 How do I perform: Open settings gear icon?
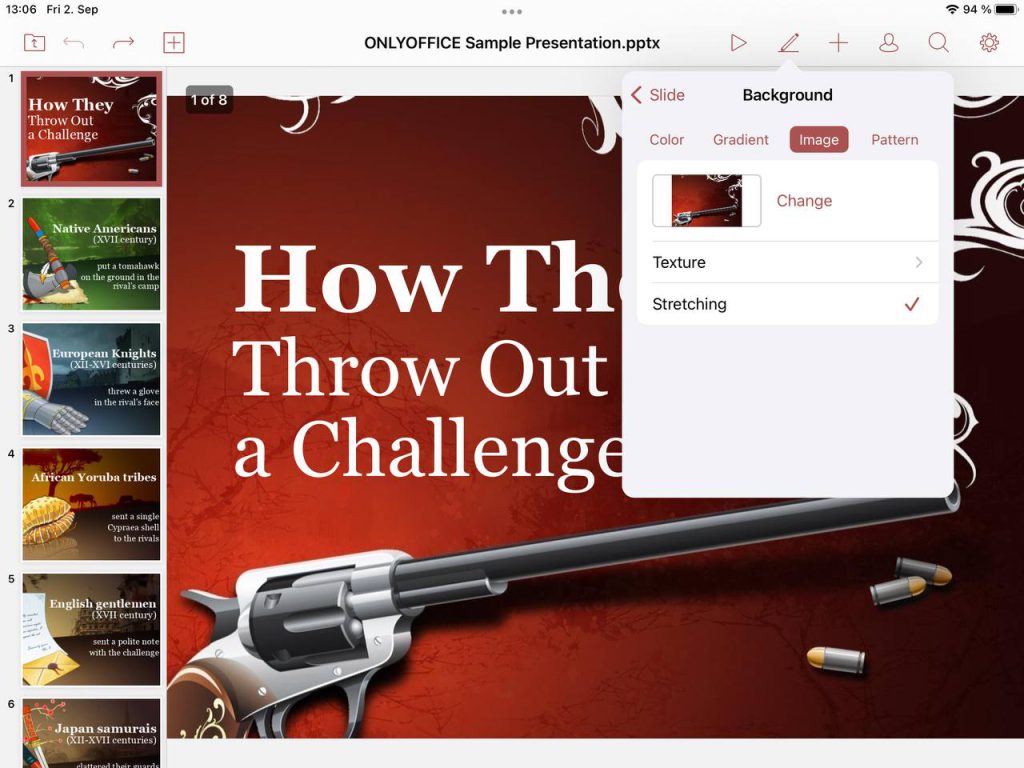click(x=989, y=43)
